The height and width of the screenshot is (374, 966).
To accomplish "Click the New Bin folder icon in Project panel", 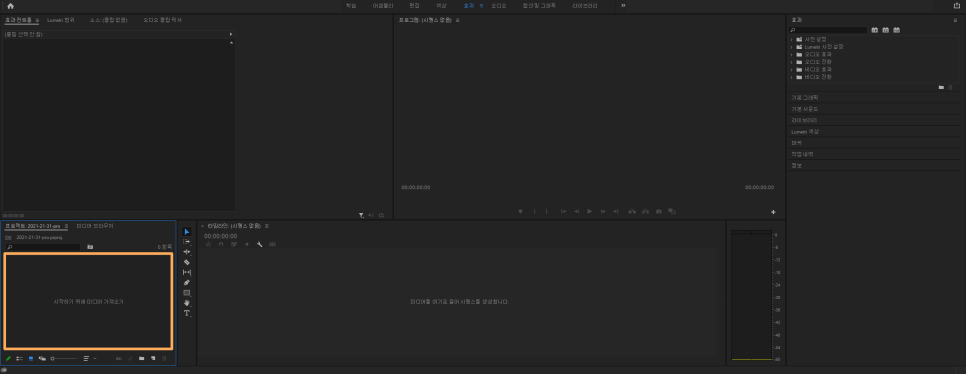I will pos(142,358).
